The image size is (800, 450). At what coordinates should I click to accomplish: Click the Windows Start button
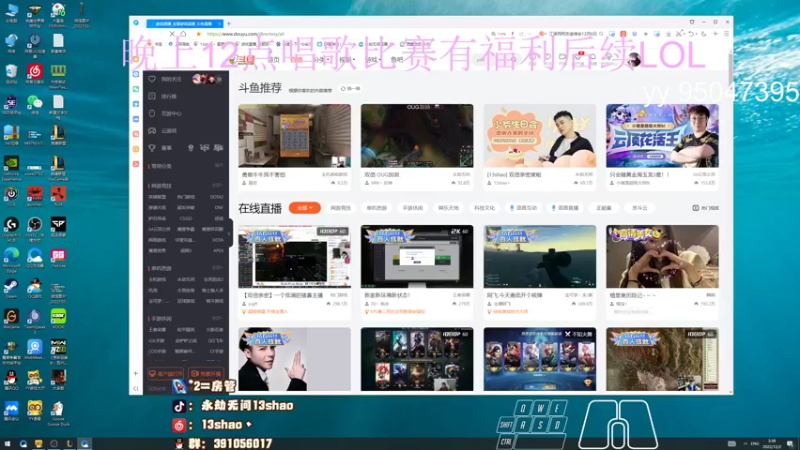click(x=7, y=444)
